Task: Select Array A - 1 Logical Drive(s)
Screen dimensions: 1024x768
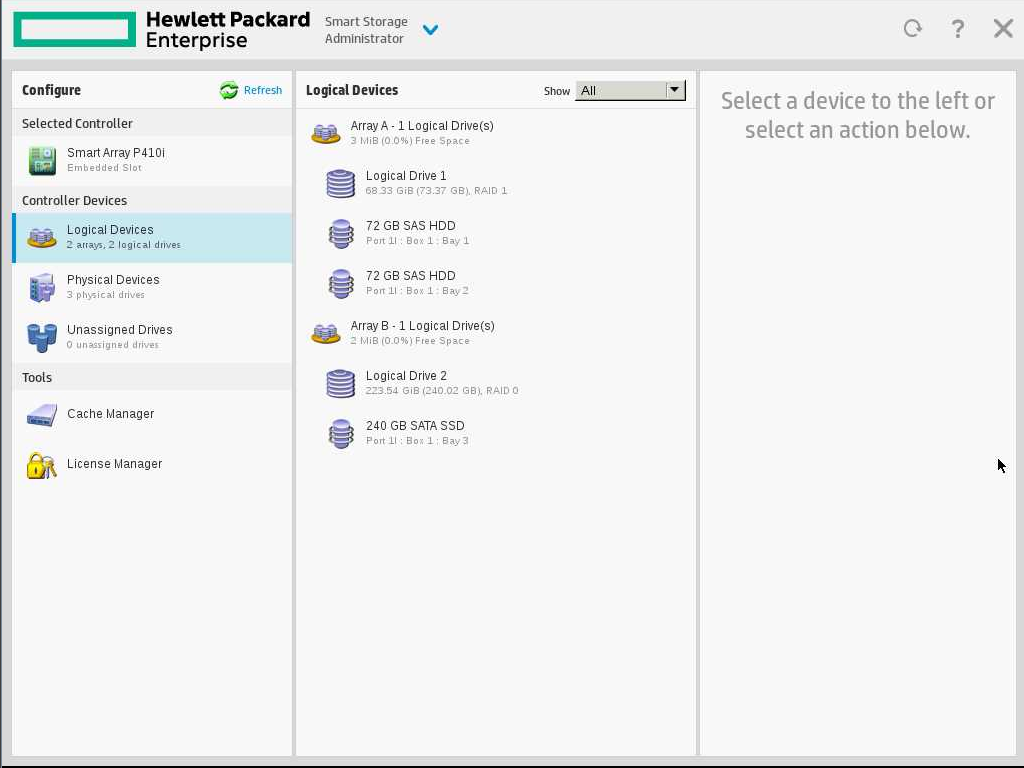Action: tap(496, 133)
